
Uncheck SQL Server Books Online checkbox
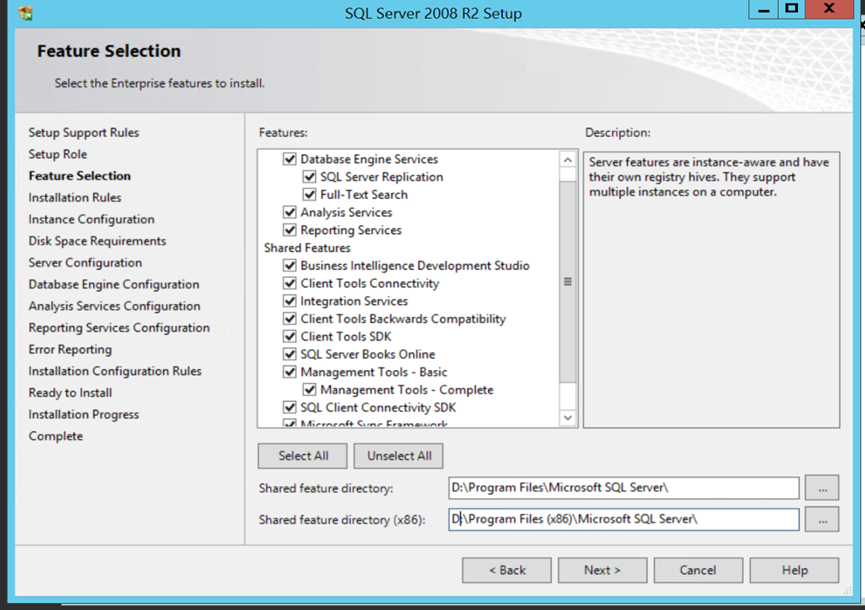(290, 354)
